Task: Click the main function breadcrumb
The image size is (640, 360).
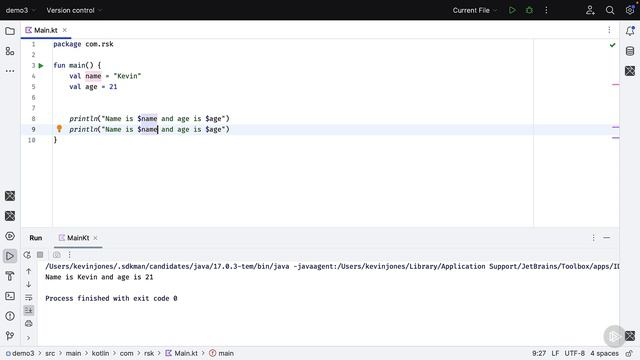Action: tap(221, 353)
